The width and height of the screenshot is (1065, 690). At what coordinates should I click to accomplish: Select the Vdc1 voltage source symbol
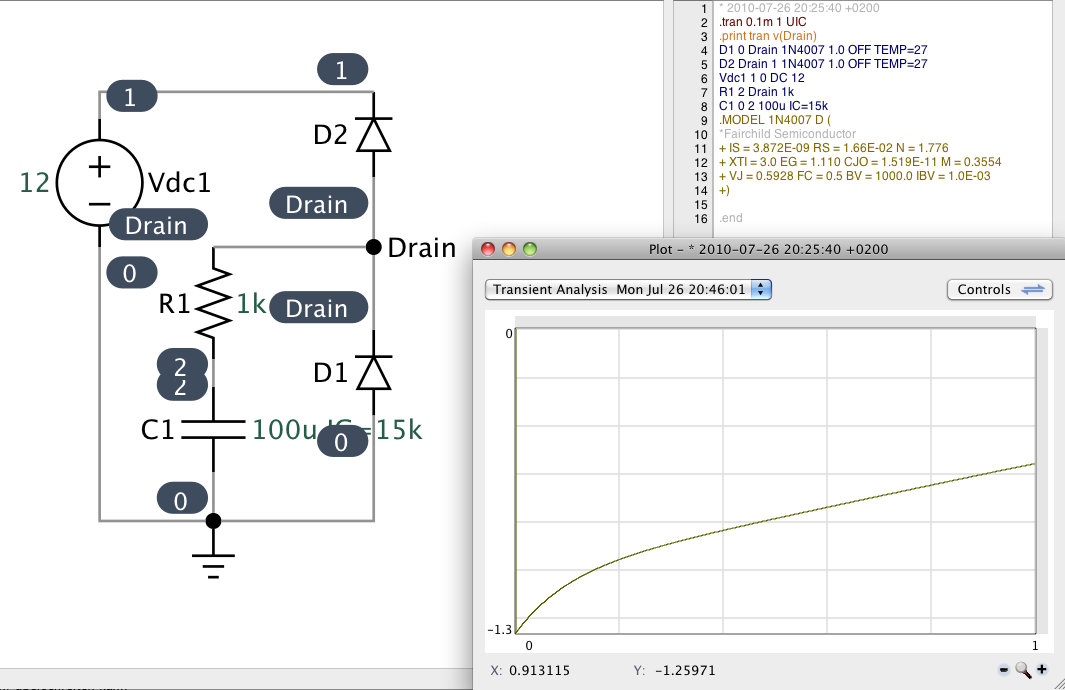tap(100, 183)
